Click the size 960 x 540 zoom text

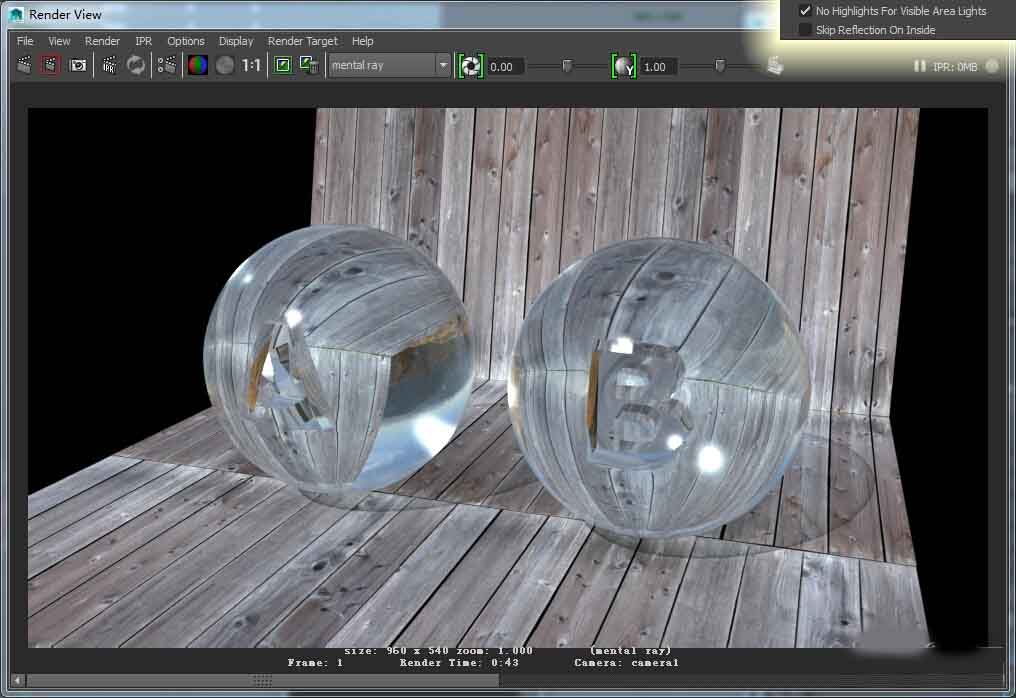coord(438,650)
